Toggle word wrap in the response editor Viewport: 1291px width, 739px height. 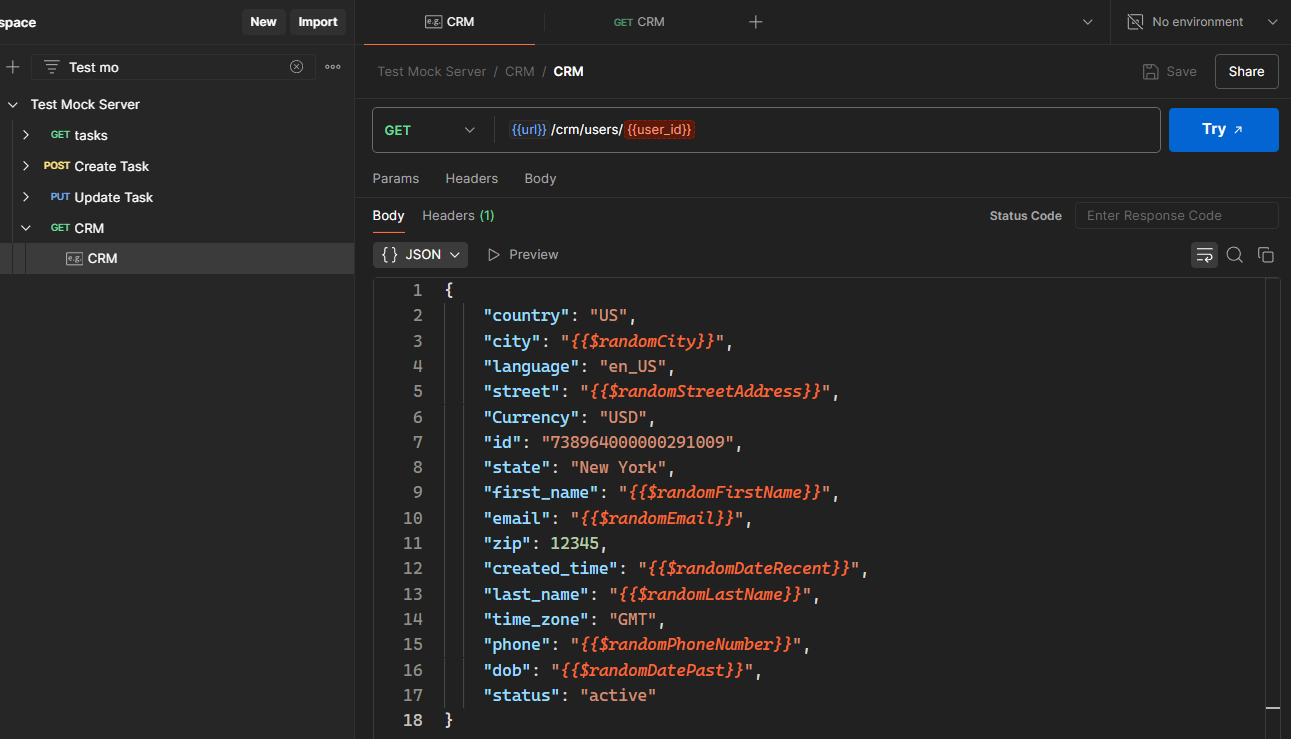1204,255
